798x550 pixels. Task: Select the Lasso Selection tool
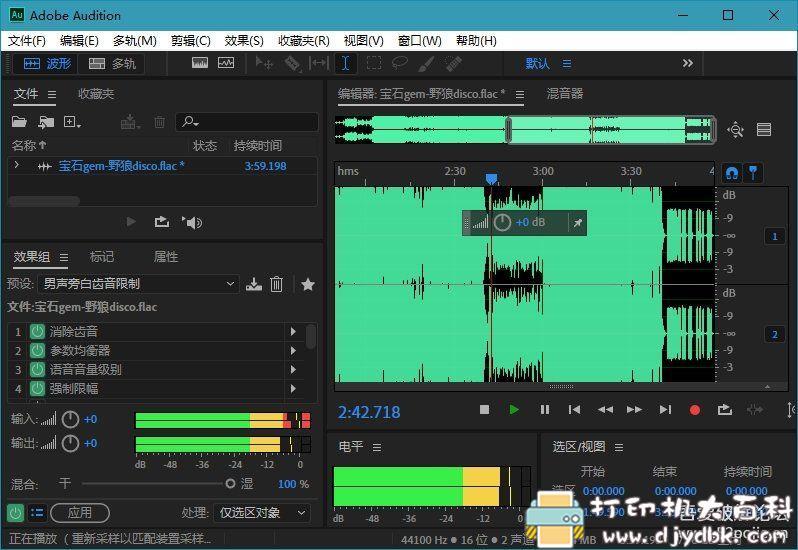click(x=400, y=63)
